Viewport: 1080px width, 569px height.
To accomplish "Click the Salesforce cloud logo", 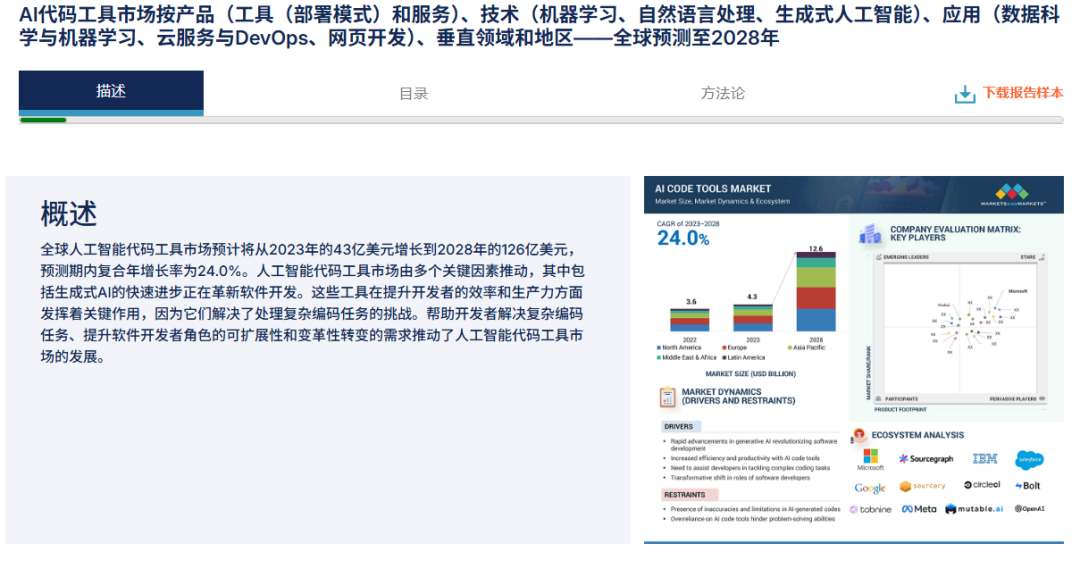I will coord(1029,459).
